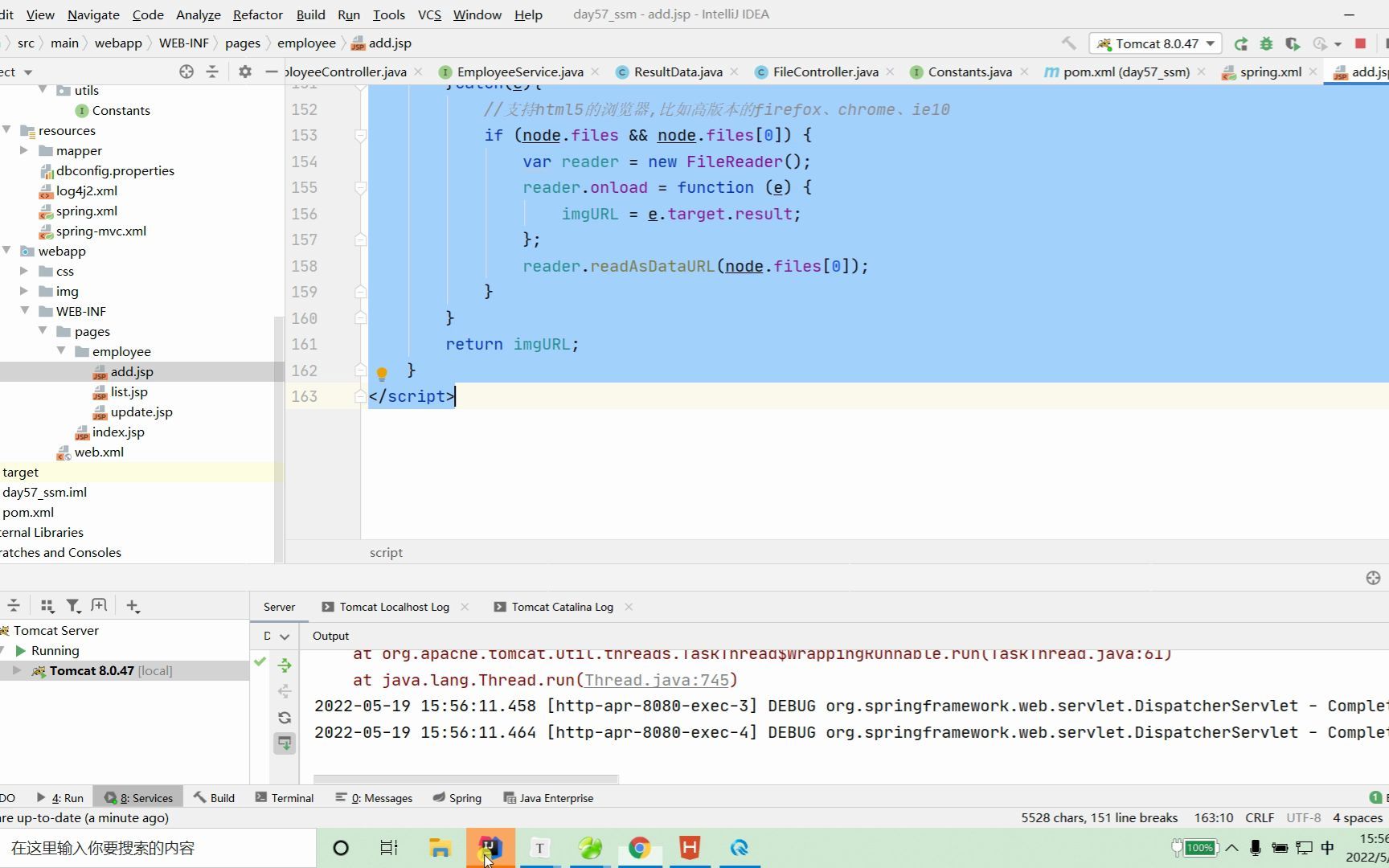Image resolution: width=1389 pixels, height=868 pixels.
Task: Switch to the FileController.java tab
Action: pyautogui.click(x=825, y=72)
